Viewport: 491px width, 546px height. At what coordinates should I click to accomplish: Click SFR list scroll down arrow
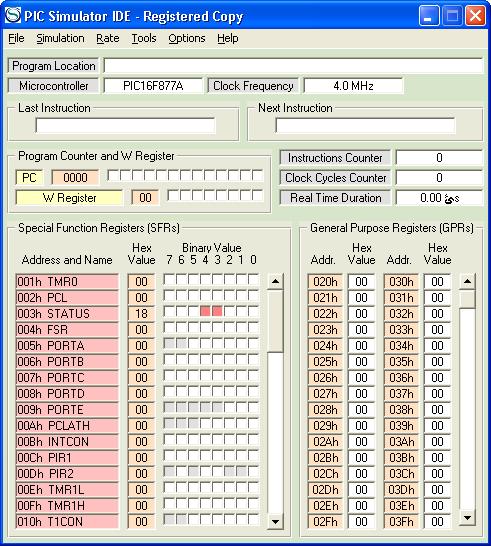click(275, 521)
